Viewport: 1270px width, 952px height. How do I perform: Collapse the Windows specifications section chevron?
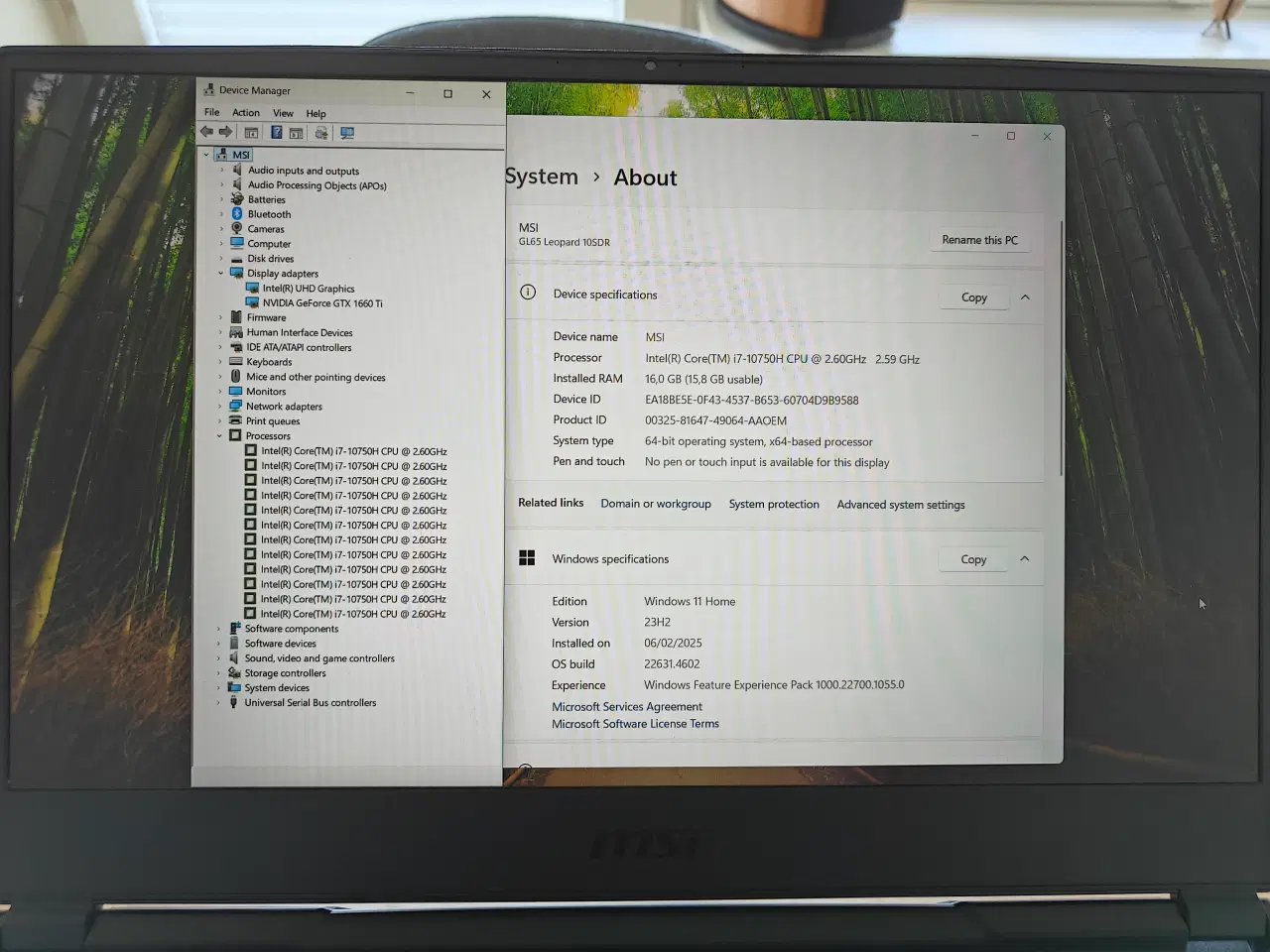[1025, 558]
